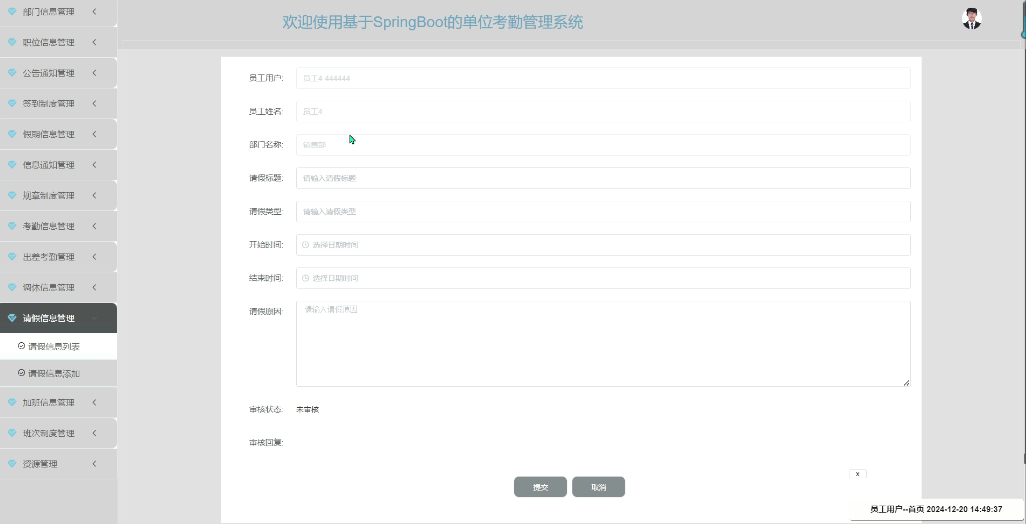Click the 提交 submit button
Viewport: 1026px width, 524px height.
pyautogui.click(x=540, y=487)
